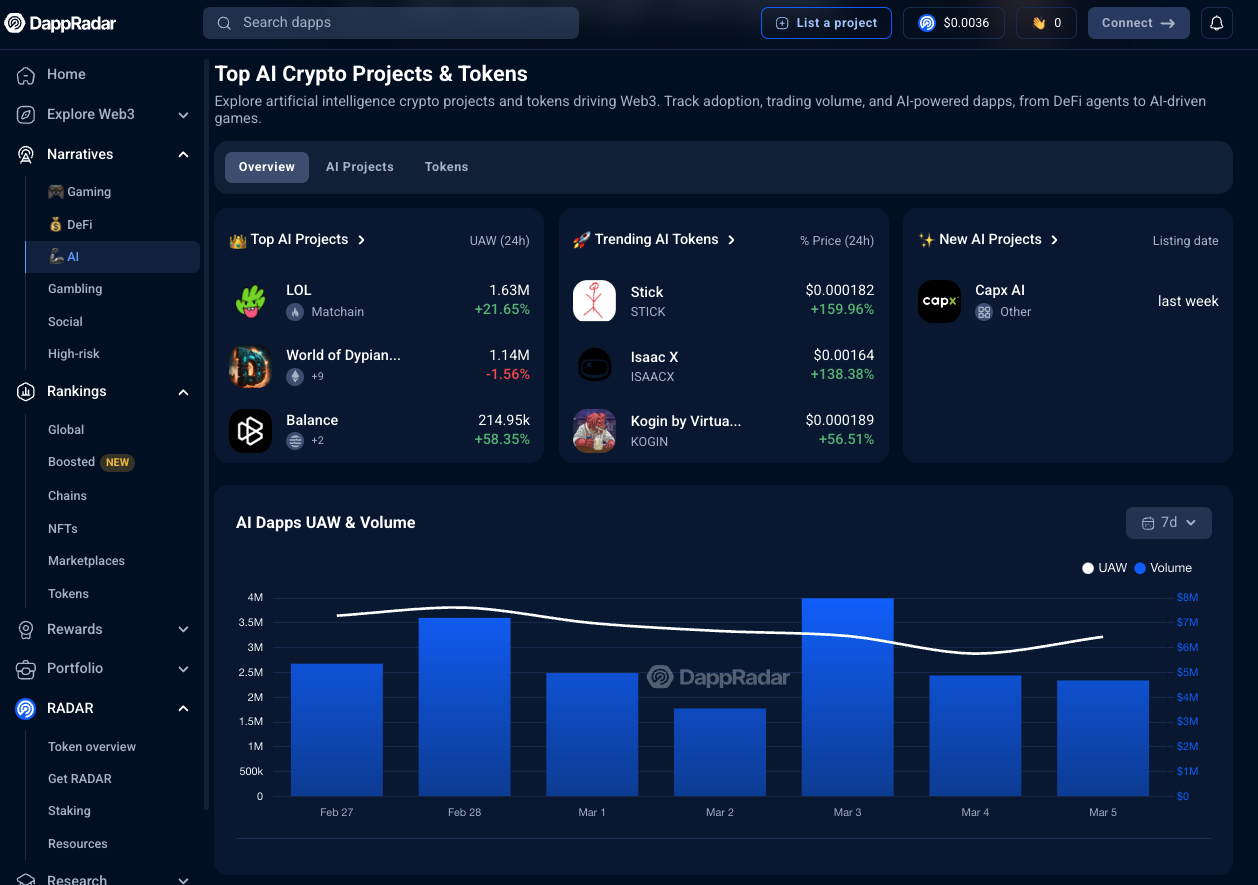The width and height of the screenshot is (1258, 885).
Task: Click the Isaac X token logo
Action: pyautogui.click(x=594, y=366)
